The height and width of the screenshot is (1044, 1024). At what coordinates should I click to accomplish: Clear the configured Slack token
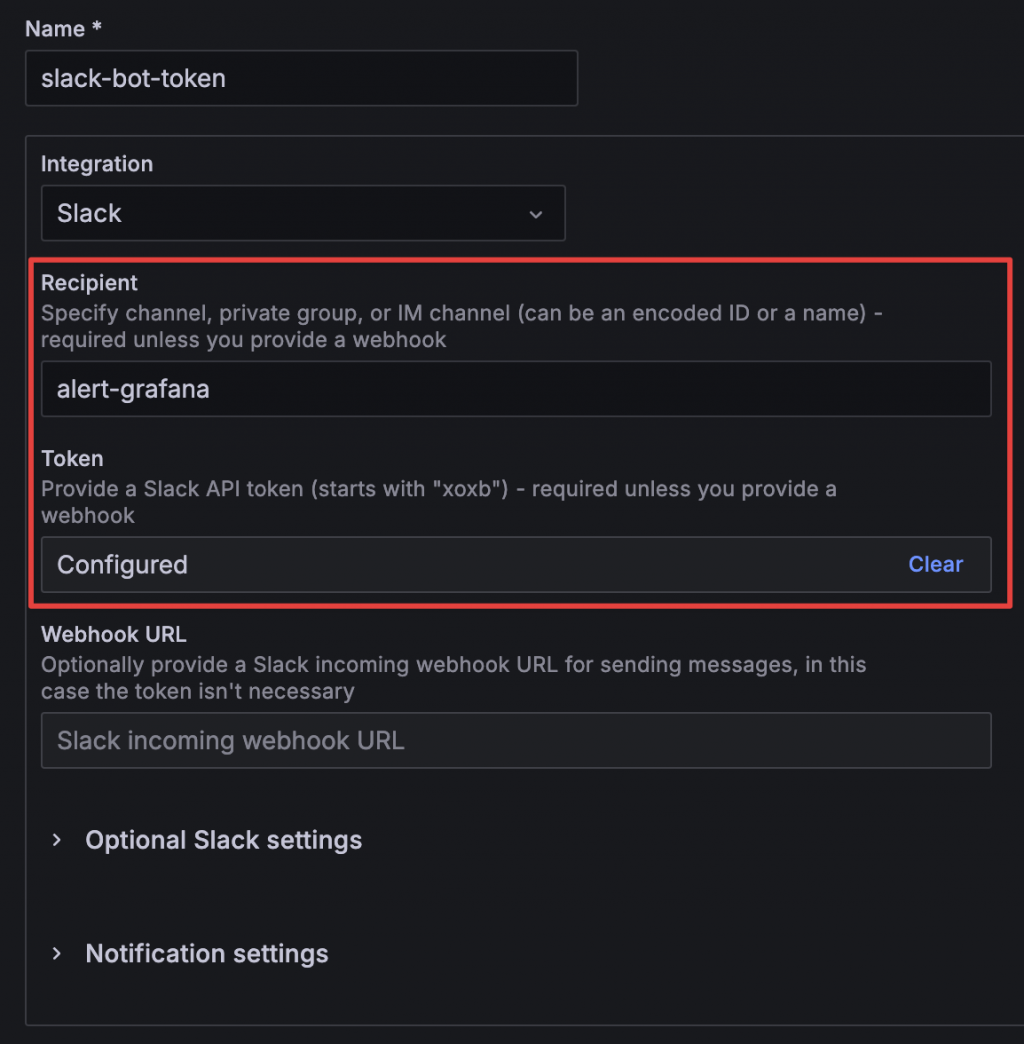point(935,564)
